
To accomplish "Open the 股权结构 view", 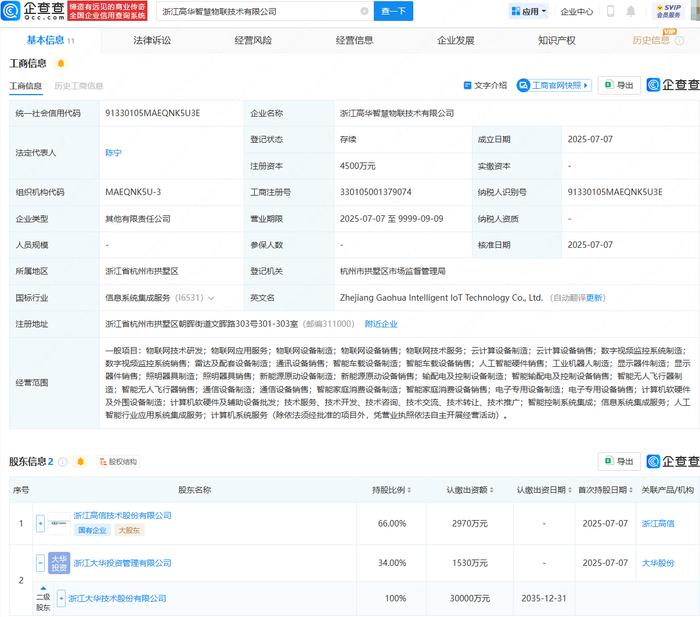I will pos(118,462).
